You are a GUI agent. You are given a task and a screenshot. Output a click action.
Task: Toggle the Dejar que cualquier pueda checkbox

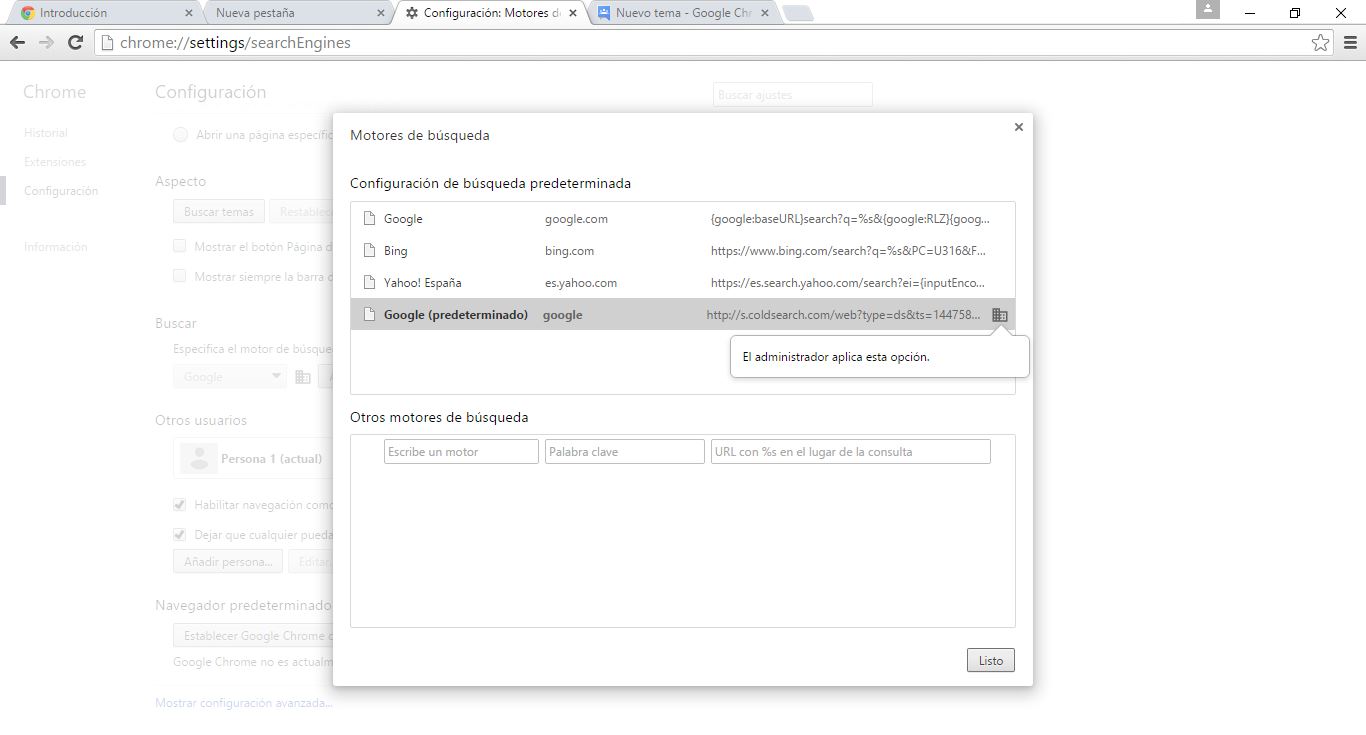180,535
